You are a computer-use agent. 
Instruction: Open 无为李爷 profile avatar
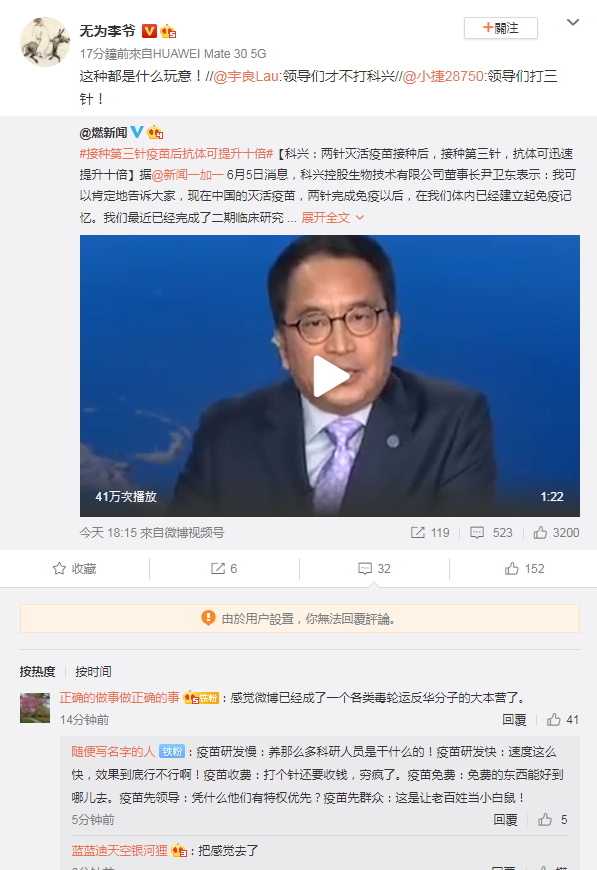click(45, 42)
